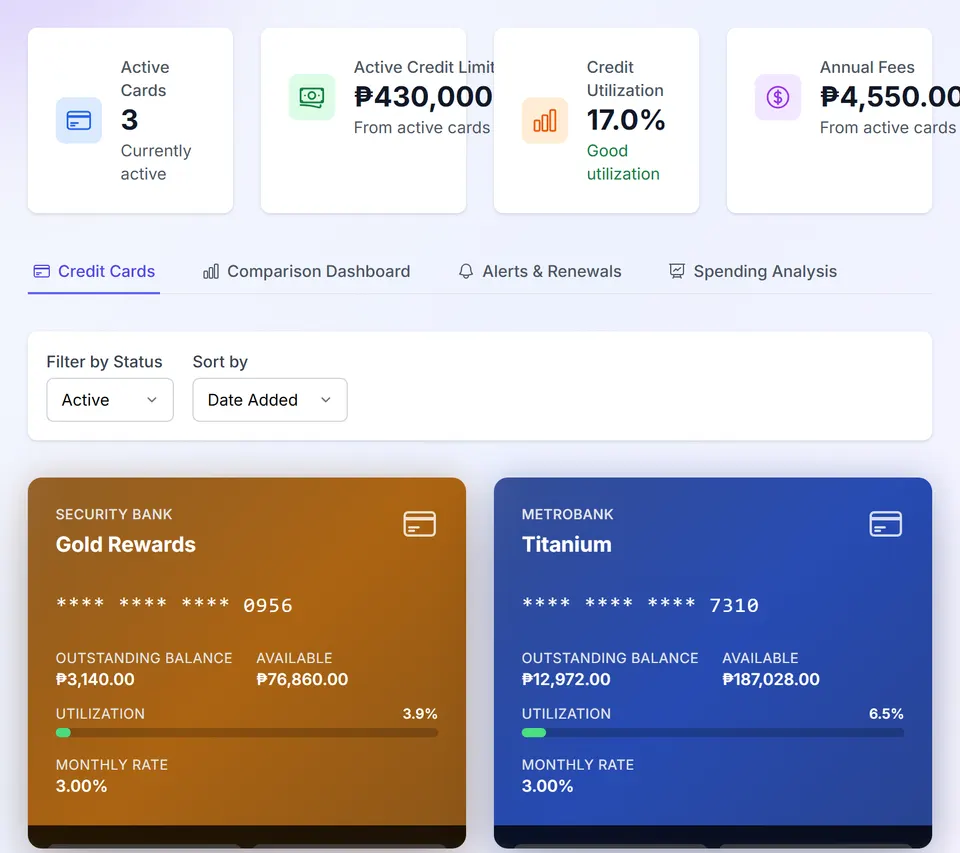The height and width of the screenshot is (853, 960).
Task: Click the METROBANK issuer label
Action: [568, 514]
